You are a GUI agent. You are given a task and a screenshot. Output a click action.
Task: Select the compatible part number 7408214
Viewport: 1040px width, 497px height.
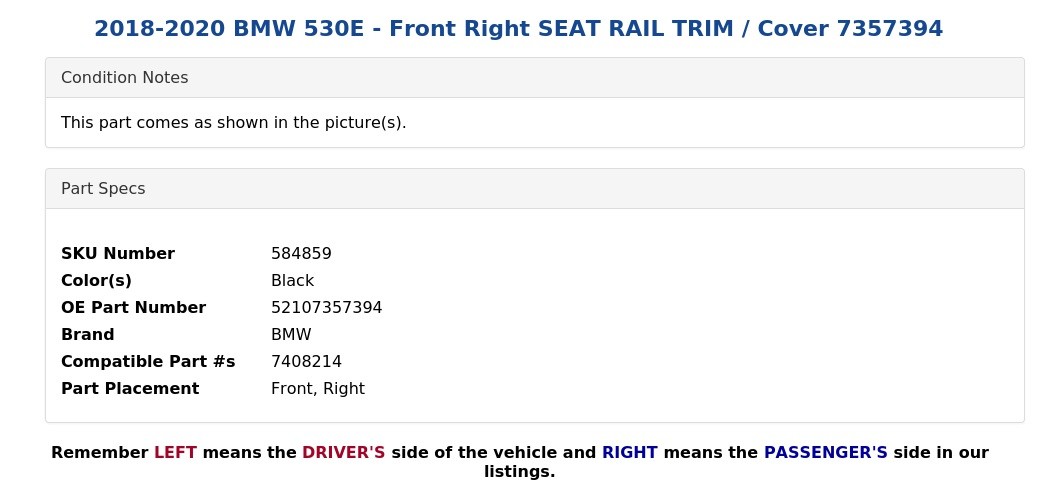pos(306,362)
